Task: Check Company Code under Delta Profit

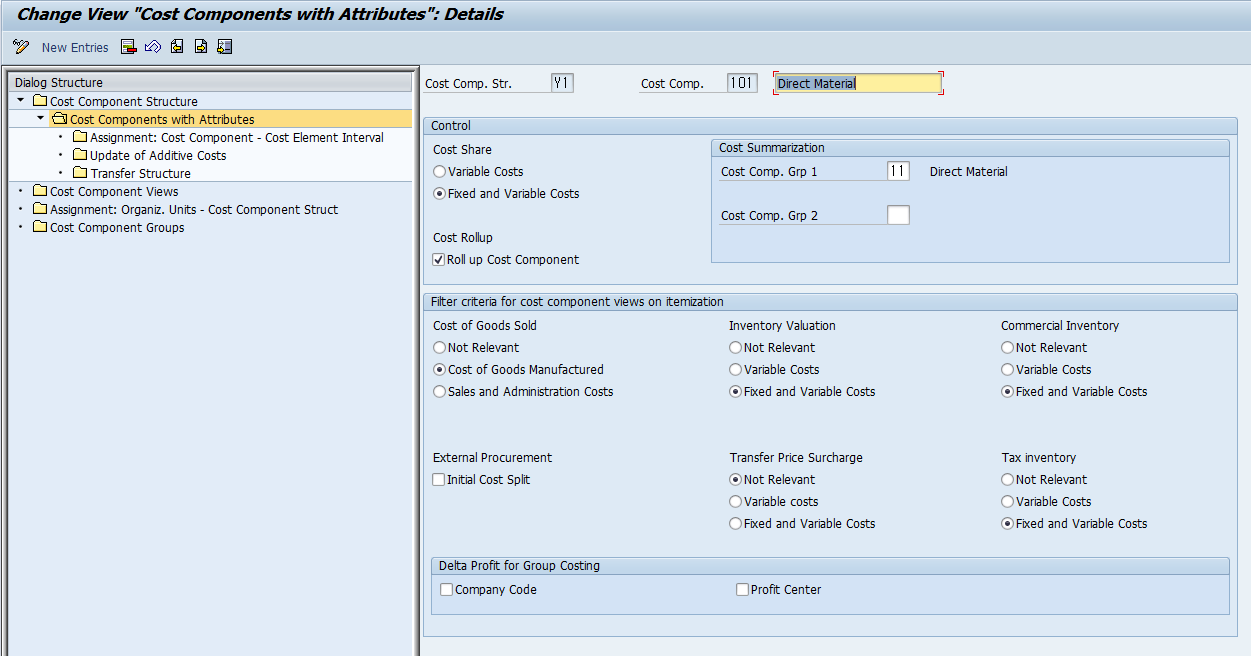Action: [x=446, y=589]
